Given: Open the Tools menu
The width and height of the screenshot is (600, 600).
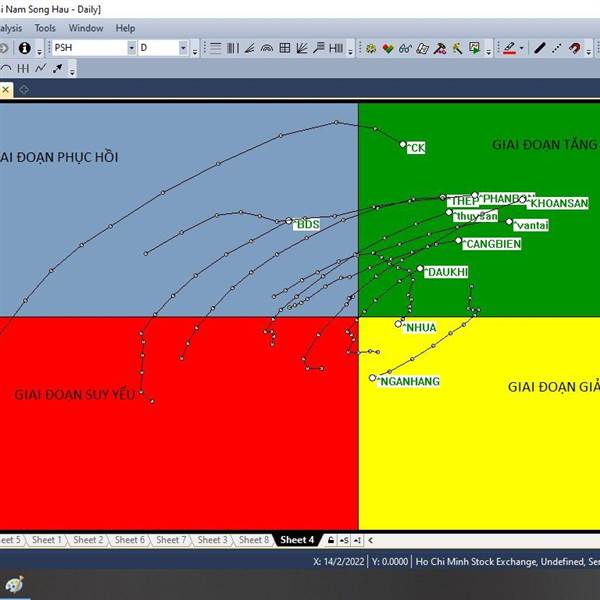Looking at the screenshot, I should 45,28.
